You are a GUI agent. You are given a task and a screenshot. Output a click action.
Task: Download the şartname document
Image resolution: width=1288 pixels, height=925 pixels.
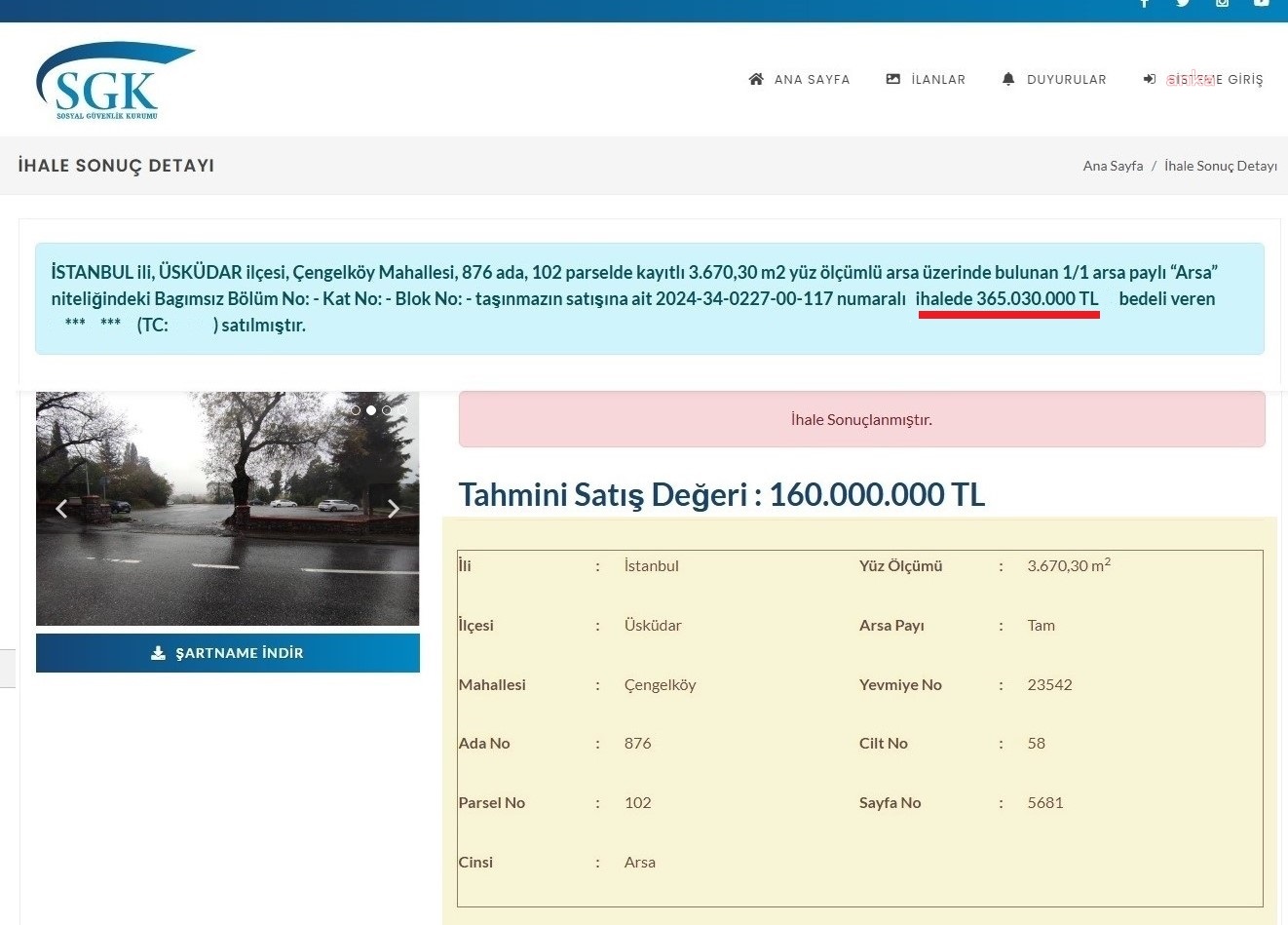click(x=228, y=653)
